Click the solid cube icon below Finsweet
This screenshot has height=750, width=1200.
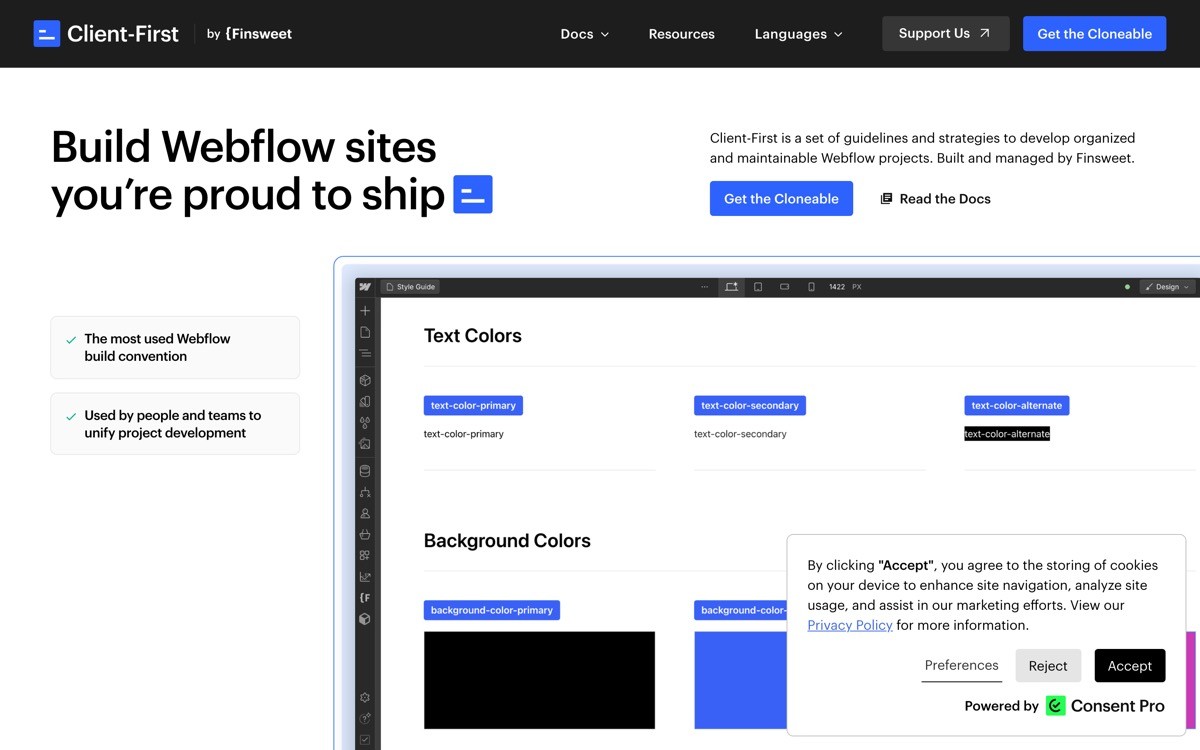tap(365, 619)
